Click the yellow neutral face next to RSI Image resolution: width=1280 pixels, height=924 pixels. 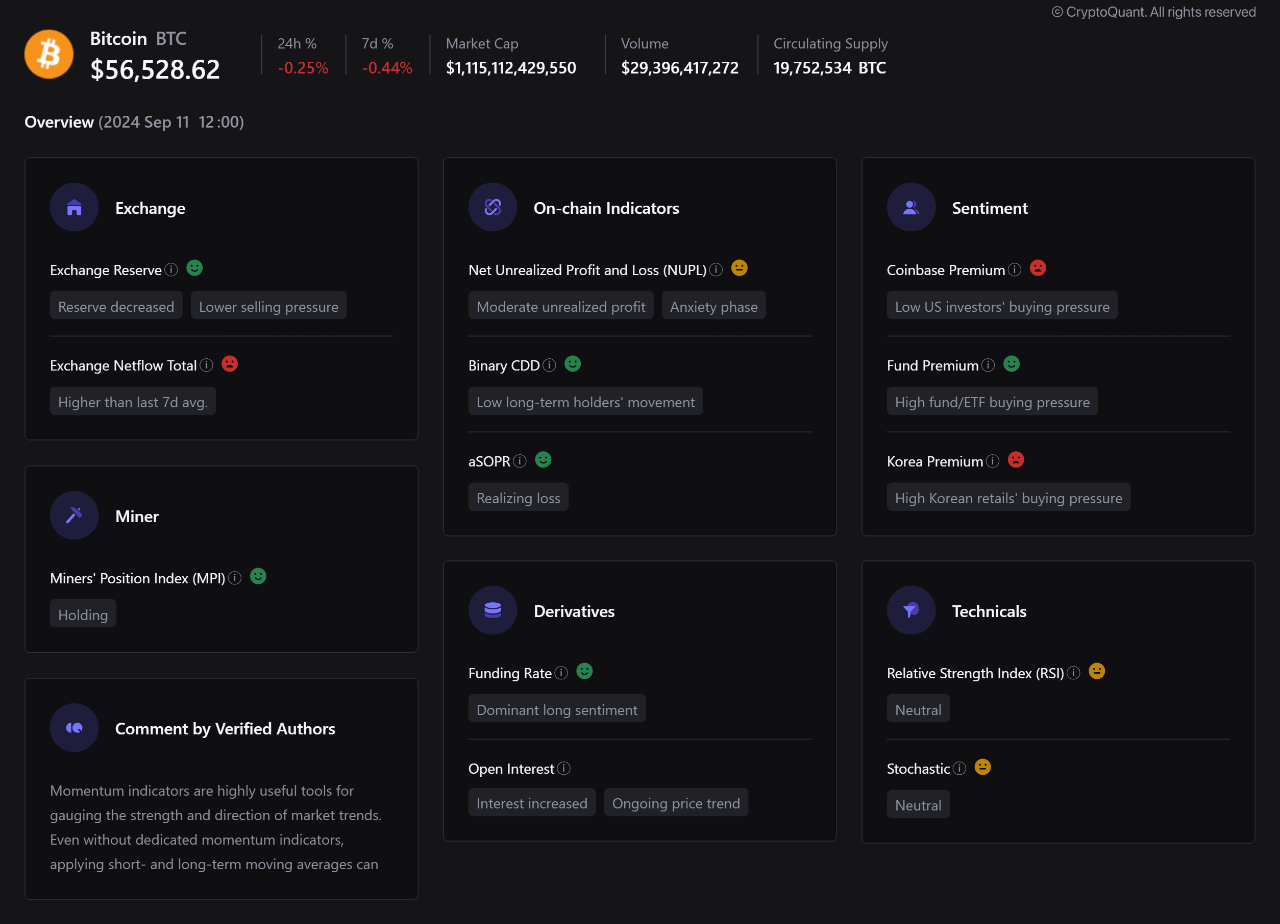1097,671
